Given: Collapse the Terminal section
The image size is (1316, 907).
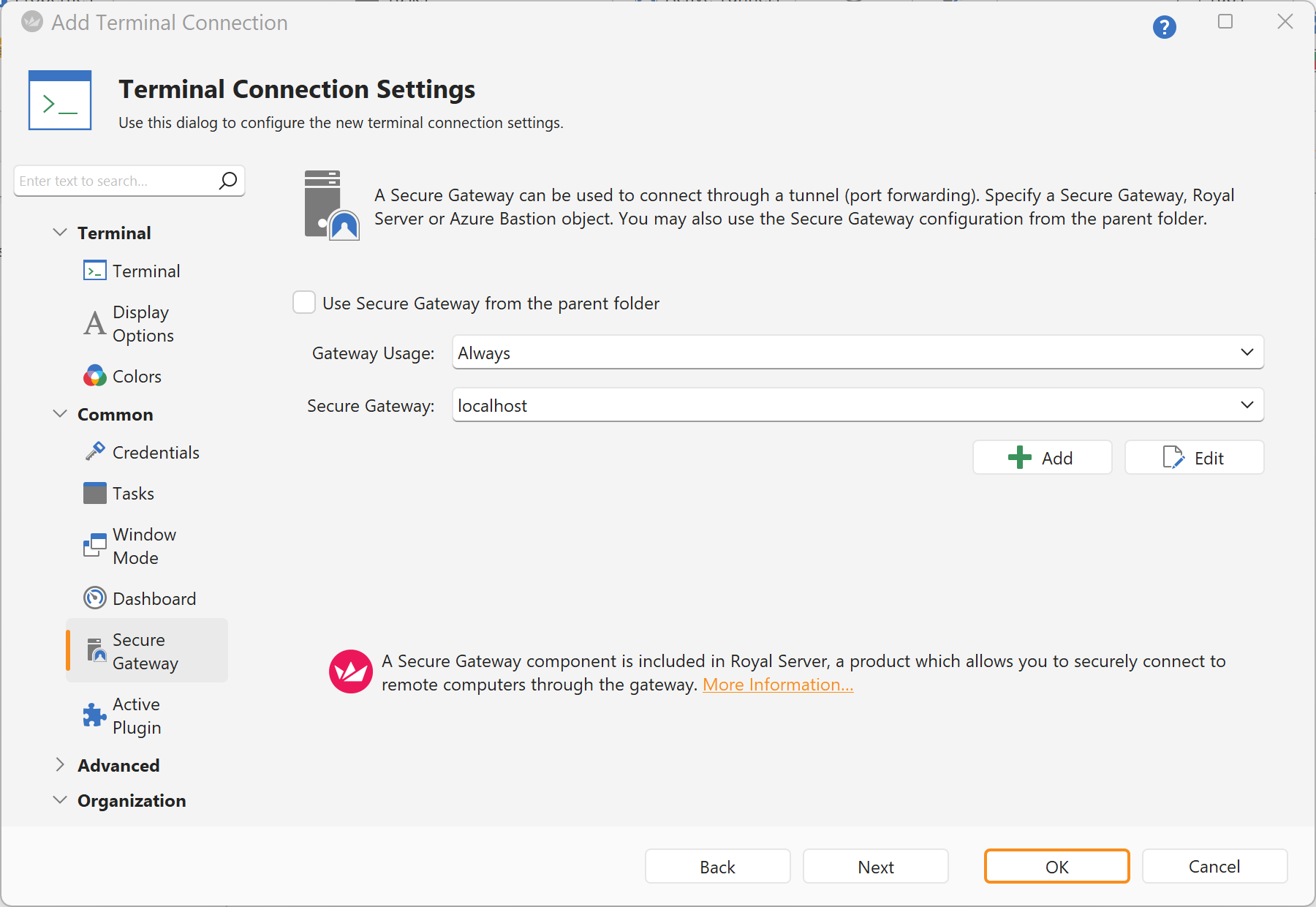Looking at the screenshot, I should click(x=60, y=233).
